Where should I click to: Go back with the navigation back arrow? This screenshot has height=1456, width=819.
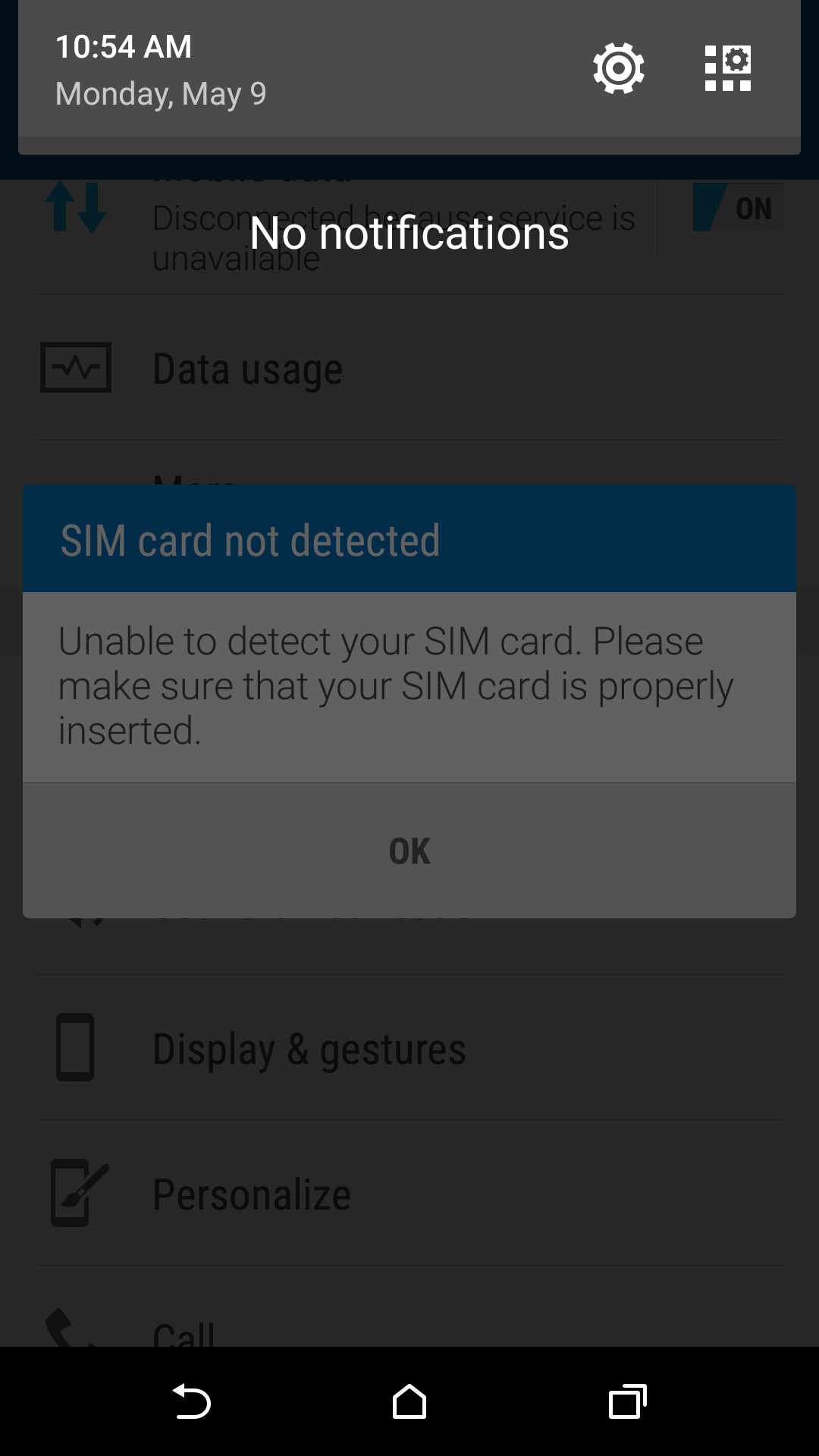(x=191, y=1401)
